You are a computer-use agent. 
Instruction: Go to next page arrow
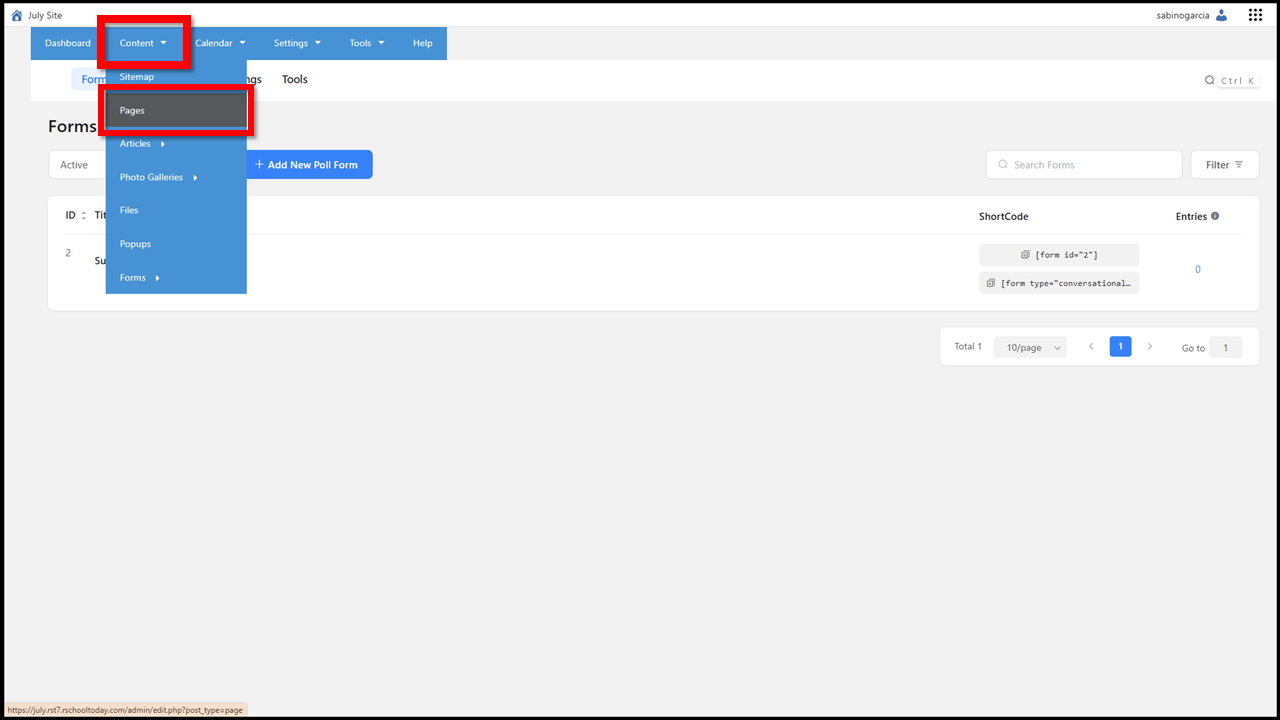pos(1150,346)
